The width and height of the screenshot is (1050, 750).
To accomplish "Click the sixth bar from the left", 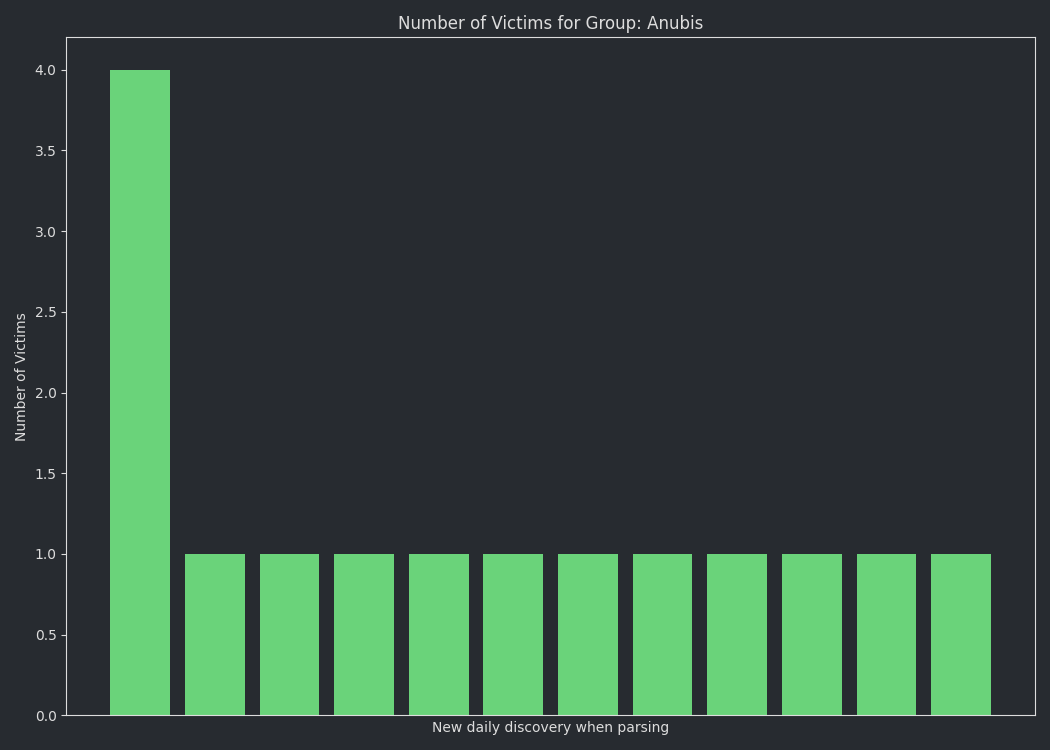I will [513, 635].
